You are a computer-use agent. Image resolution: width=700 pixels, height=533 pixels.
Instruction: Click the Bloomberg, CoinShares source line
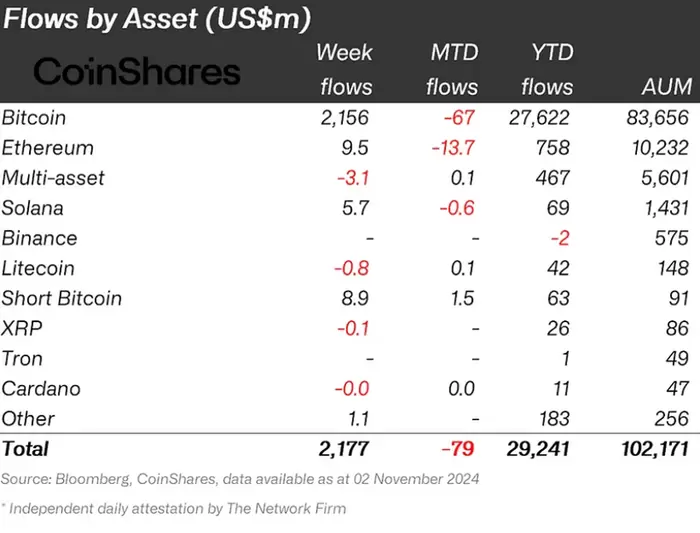click(240, 479)
